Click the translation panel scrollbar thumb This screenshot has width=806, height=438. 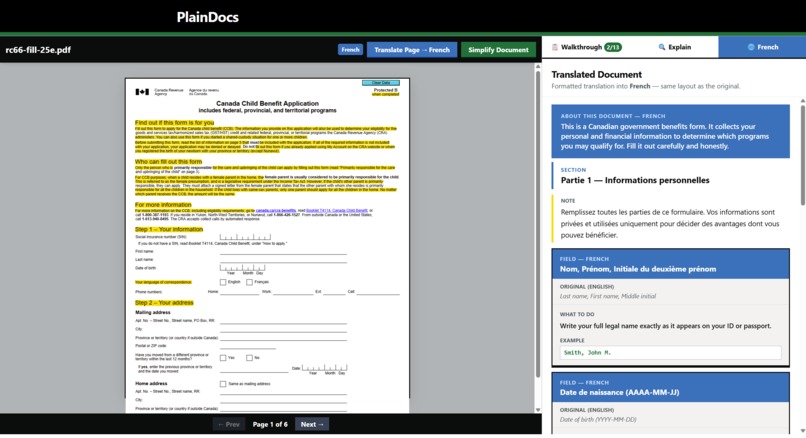(x=802, y=155)
